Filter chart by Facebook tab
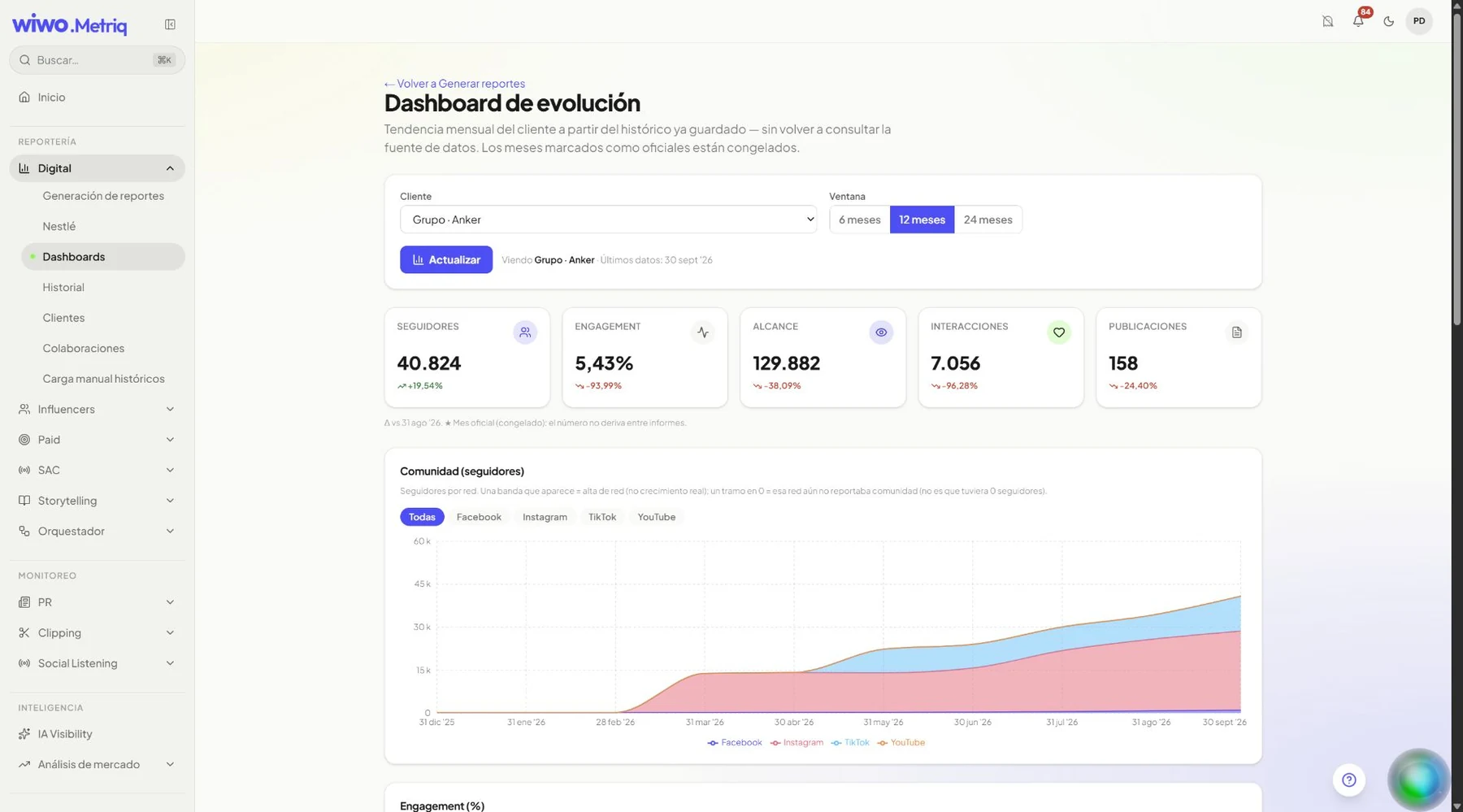Image resolution: width=1463 pixels, height=812 pixels. click(x=479, y=517)
